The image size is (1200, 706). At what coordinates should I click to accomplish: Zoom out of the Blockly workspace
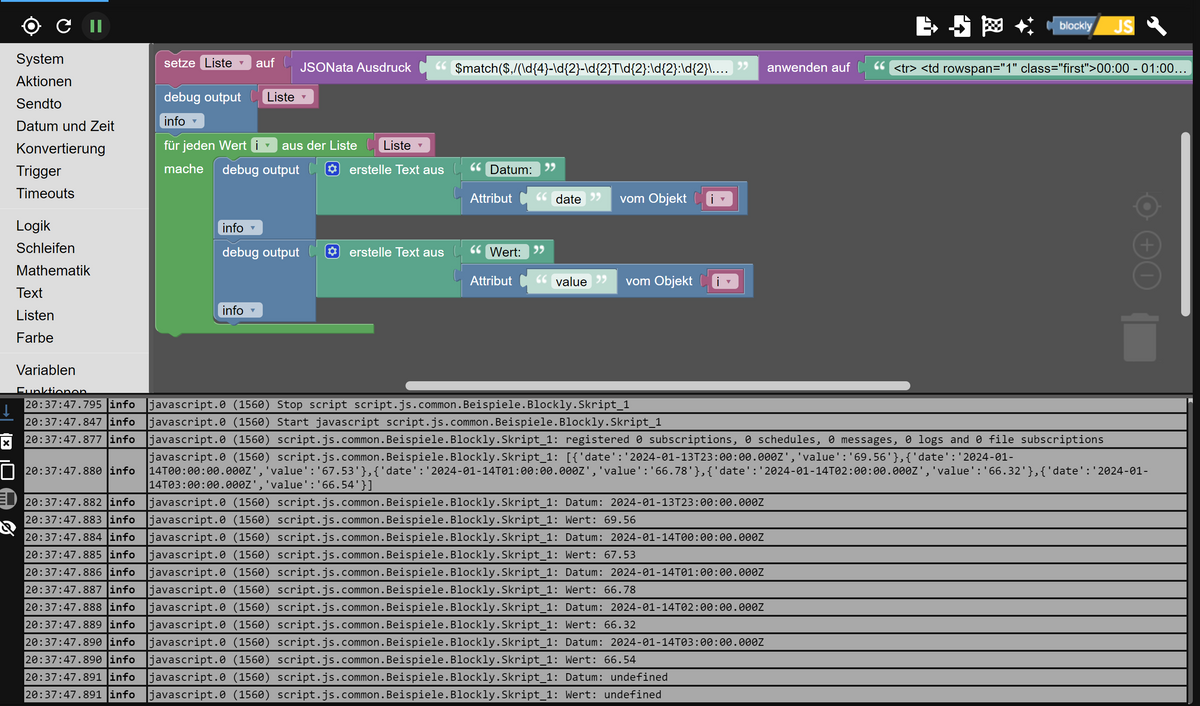(1147, 275)
